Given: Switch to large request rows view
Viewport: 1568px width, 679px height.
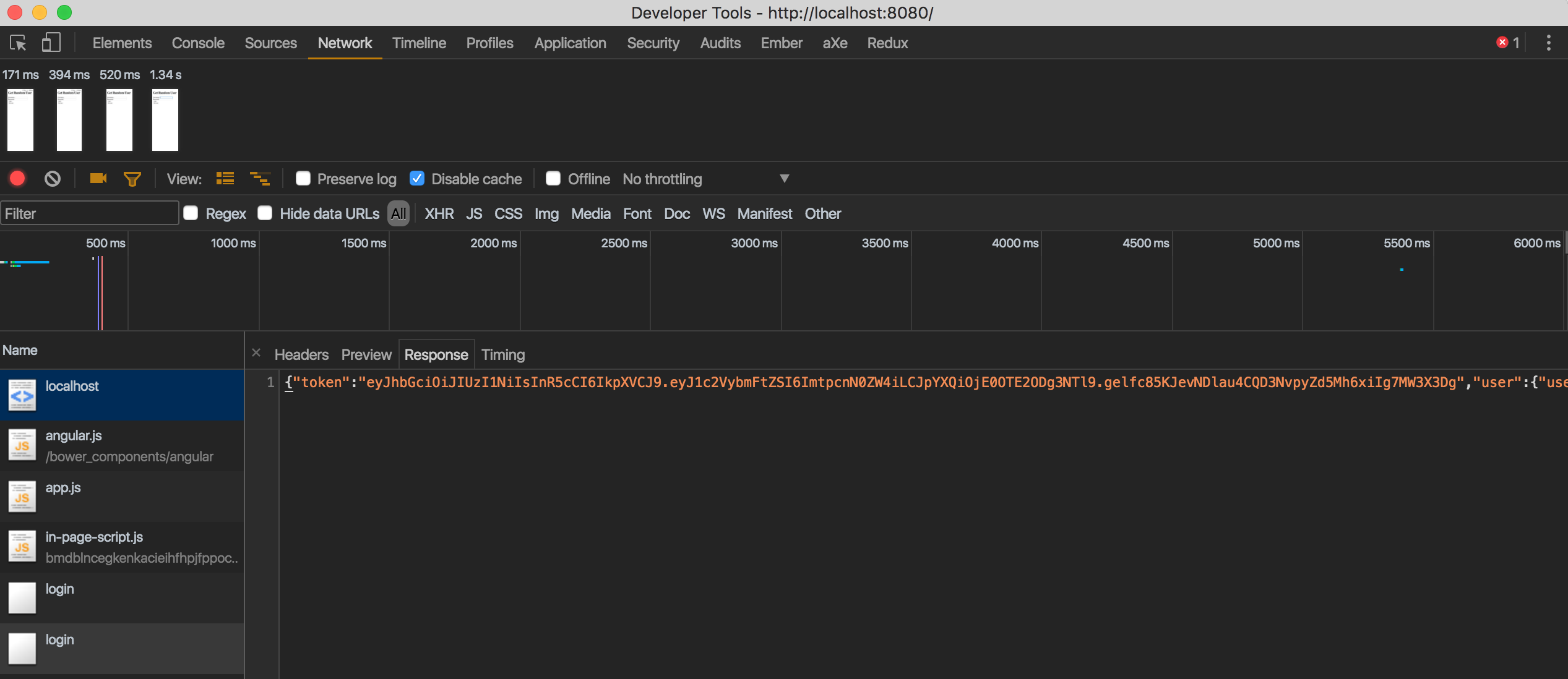Looking at the screenshot, I should tap(225, 179).
